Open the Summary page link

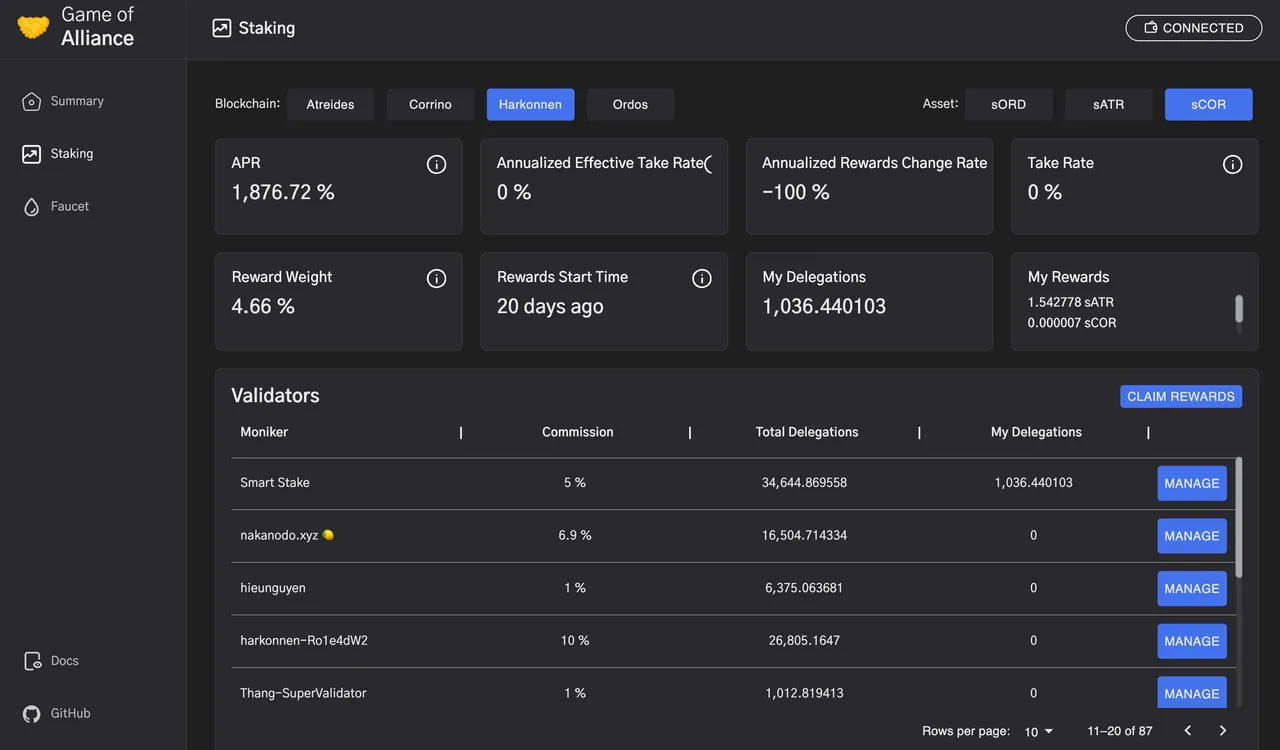pyautogui.click(x=77, y=101)
